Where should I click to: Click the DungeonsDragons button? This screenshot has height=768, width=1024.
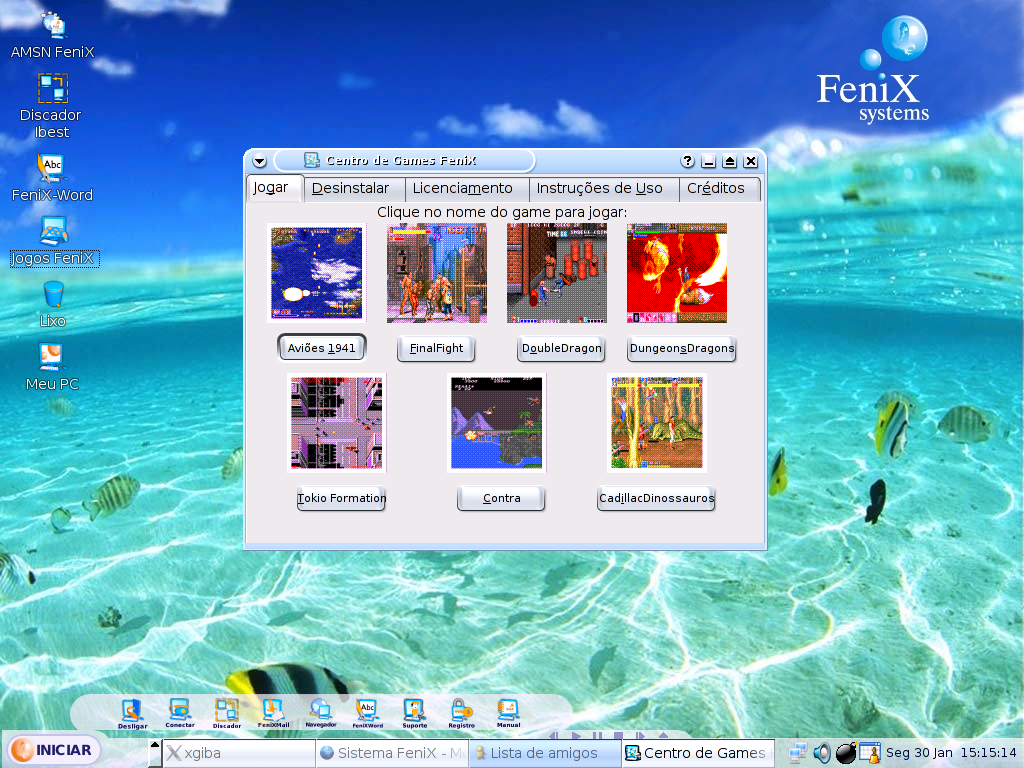[x=682, y=348]
